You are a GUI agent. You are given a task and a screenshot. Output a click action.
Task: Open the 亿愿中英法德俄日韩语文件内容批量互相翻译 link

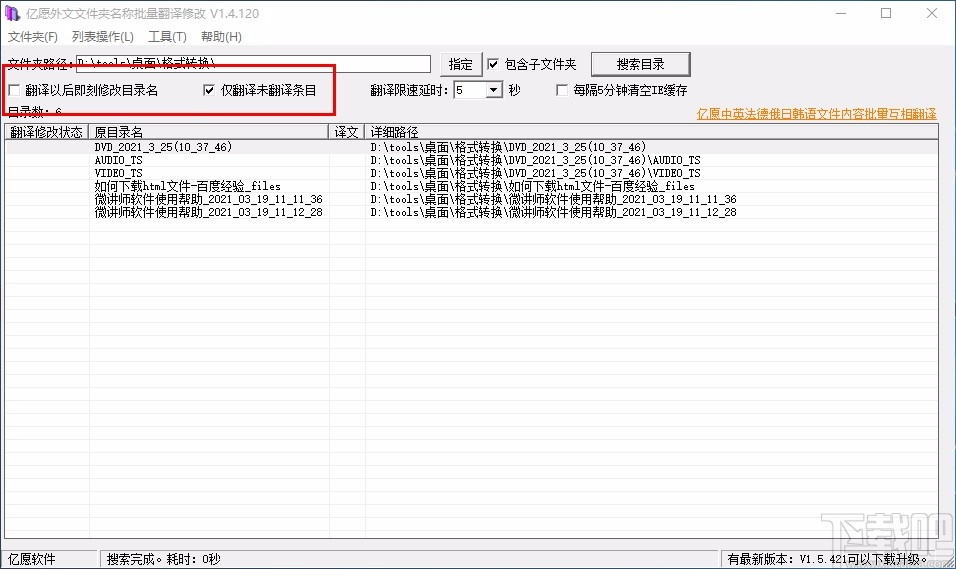pyautogui.click(x=816, y=114)
